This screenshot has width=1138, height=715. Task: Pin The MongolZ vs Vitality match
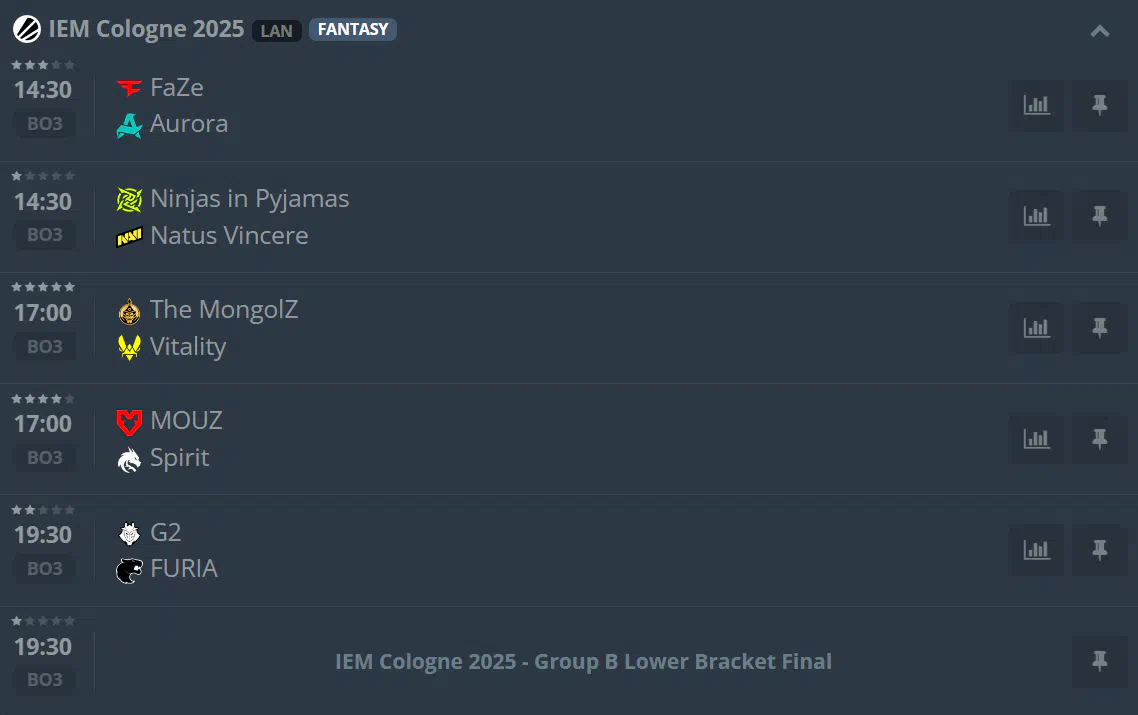pos(1100,328)
